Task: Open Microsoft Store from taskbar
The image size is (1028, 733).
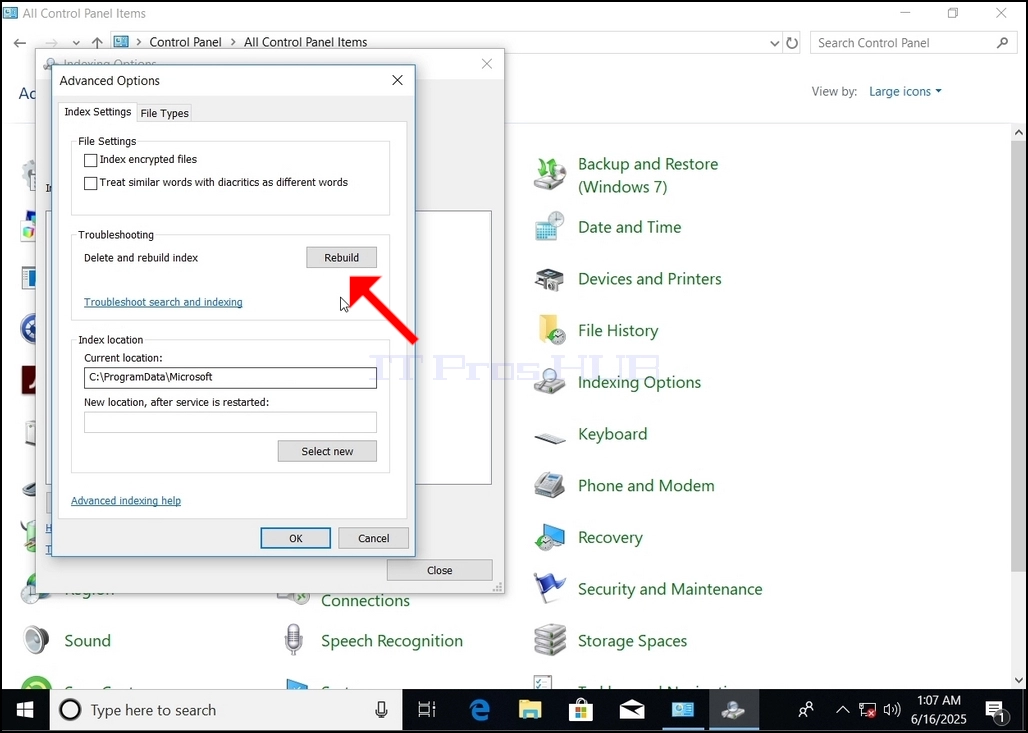Action: pos(581,710)
